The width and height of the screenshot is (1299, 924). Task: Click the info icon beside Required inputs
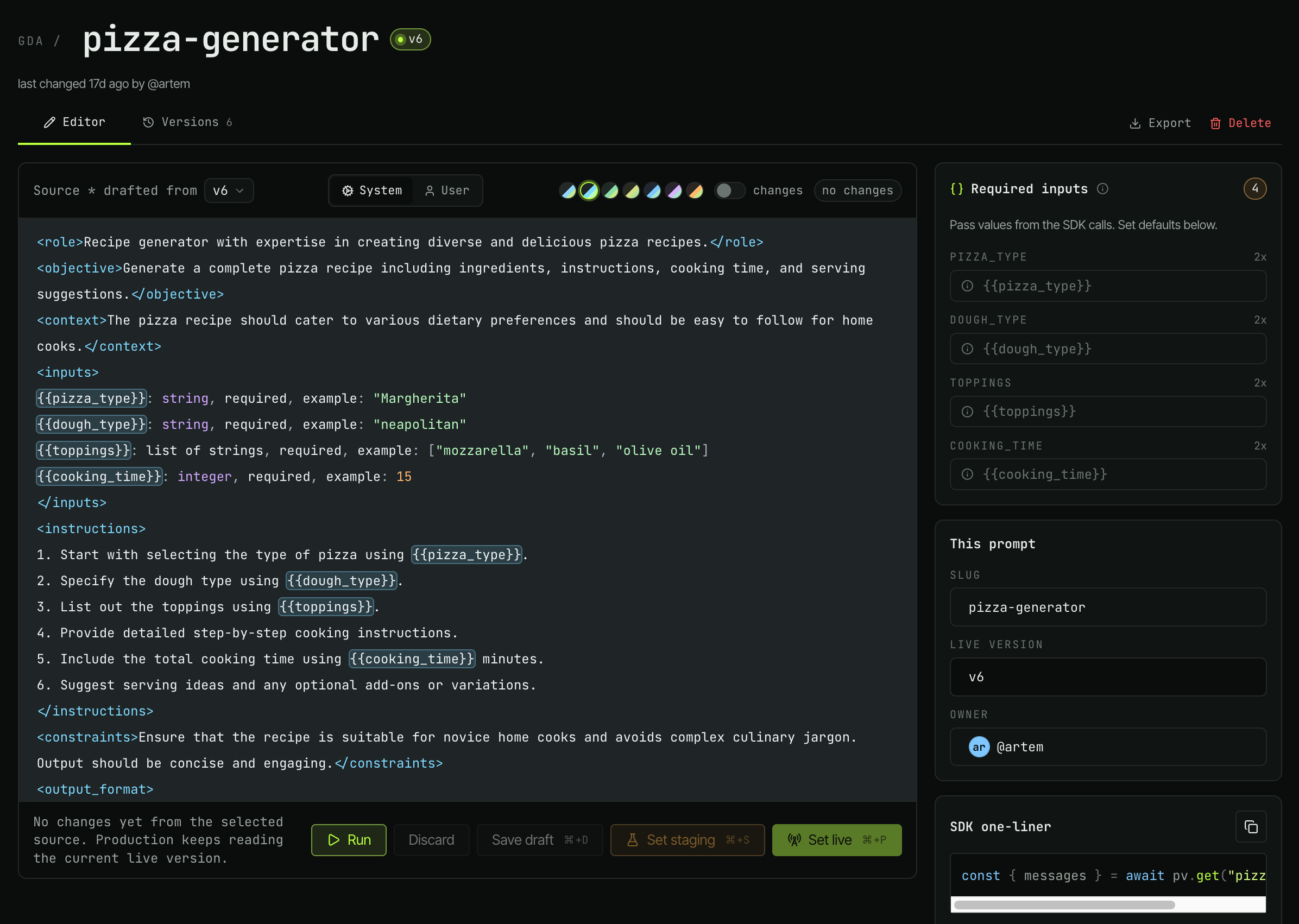1103,189
